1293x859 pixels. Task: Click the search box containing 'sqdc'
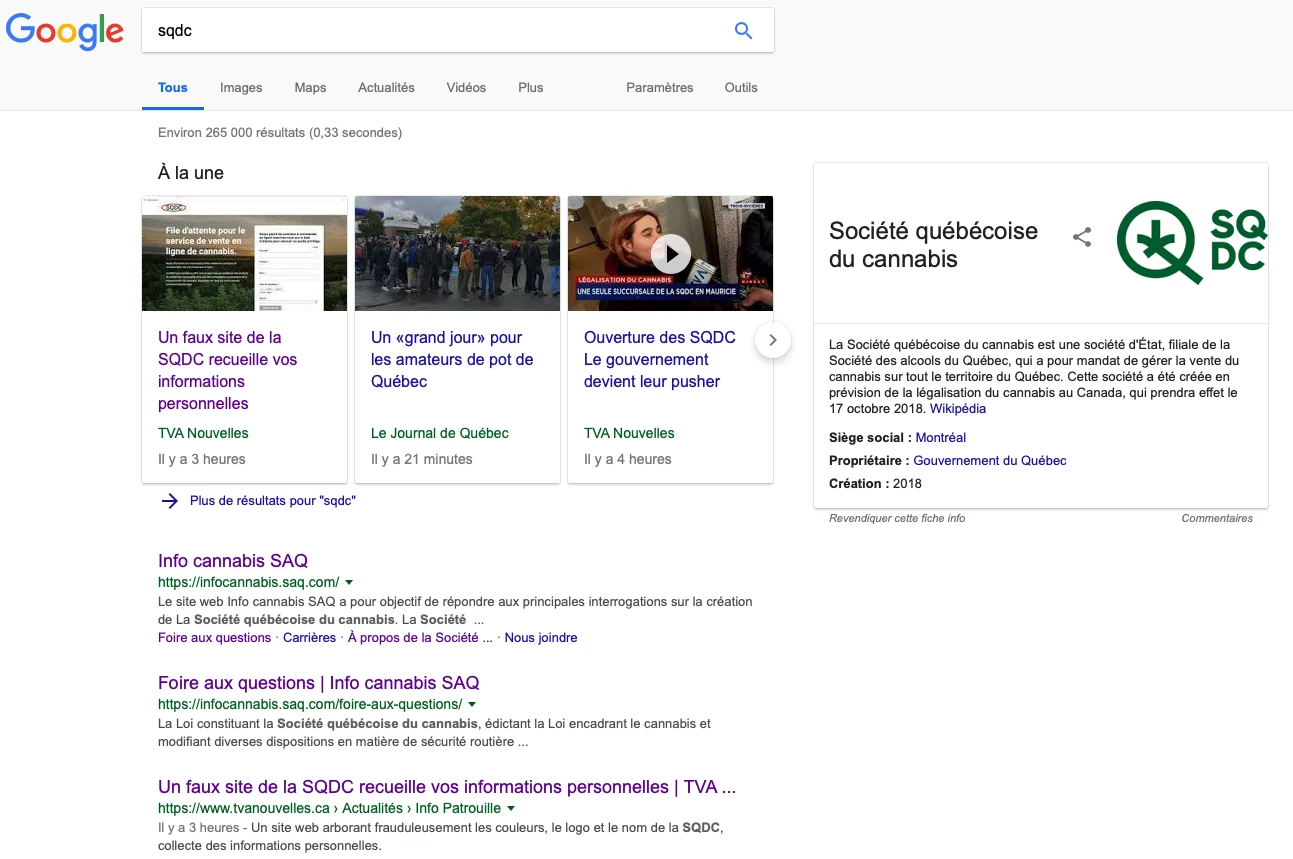point(440,31)
